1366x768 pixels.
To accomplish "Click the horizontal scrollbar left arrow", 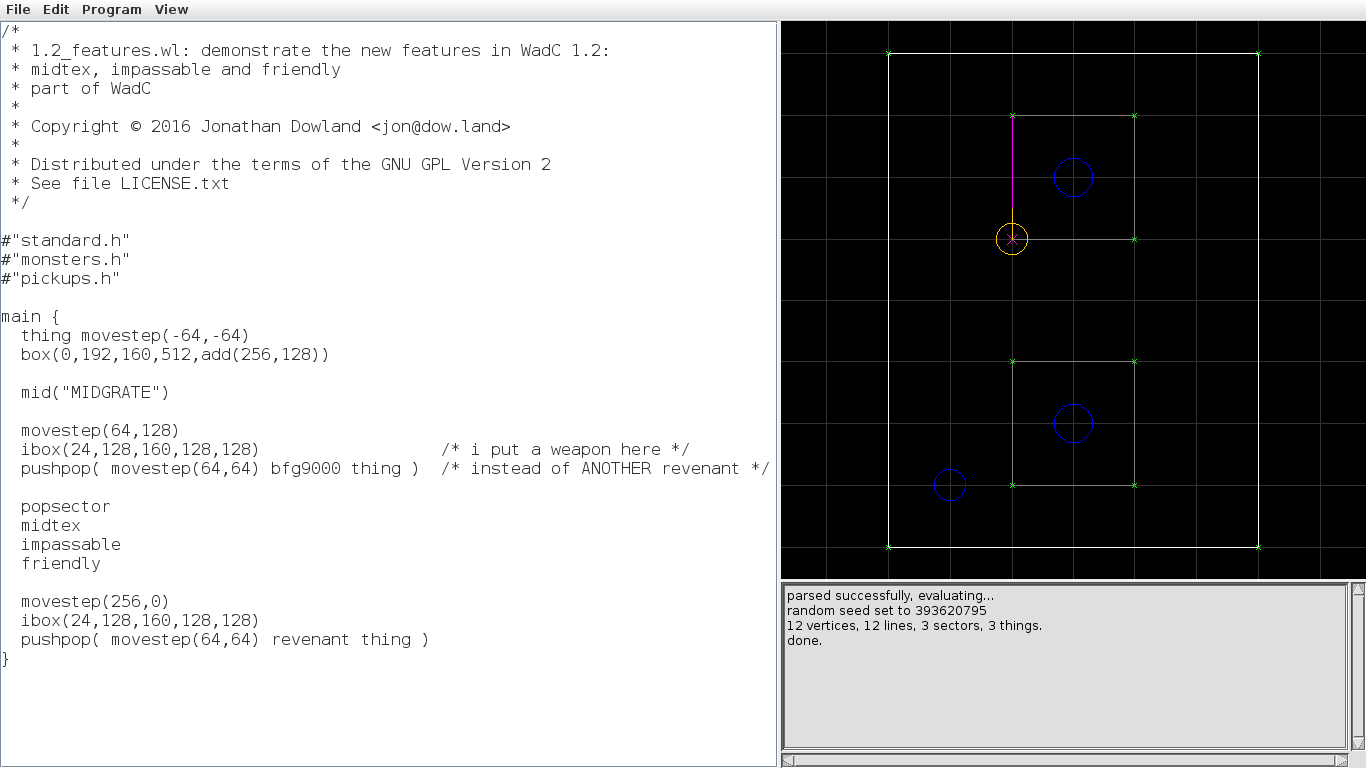I will pos(788,761).
